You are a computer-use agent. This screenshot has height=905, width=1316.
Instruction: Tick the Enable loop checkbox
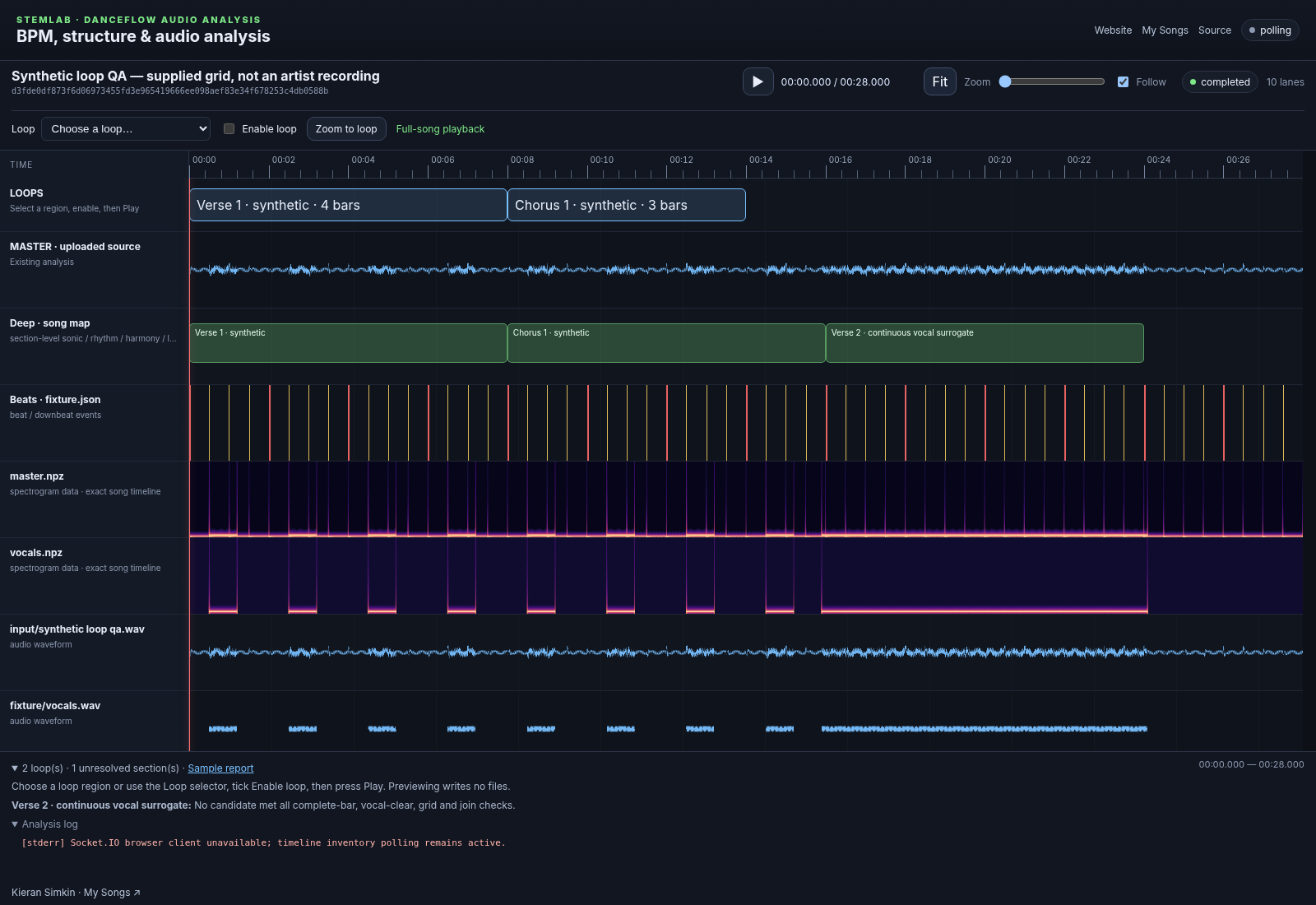[x=229, y=128]
